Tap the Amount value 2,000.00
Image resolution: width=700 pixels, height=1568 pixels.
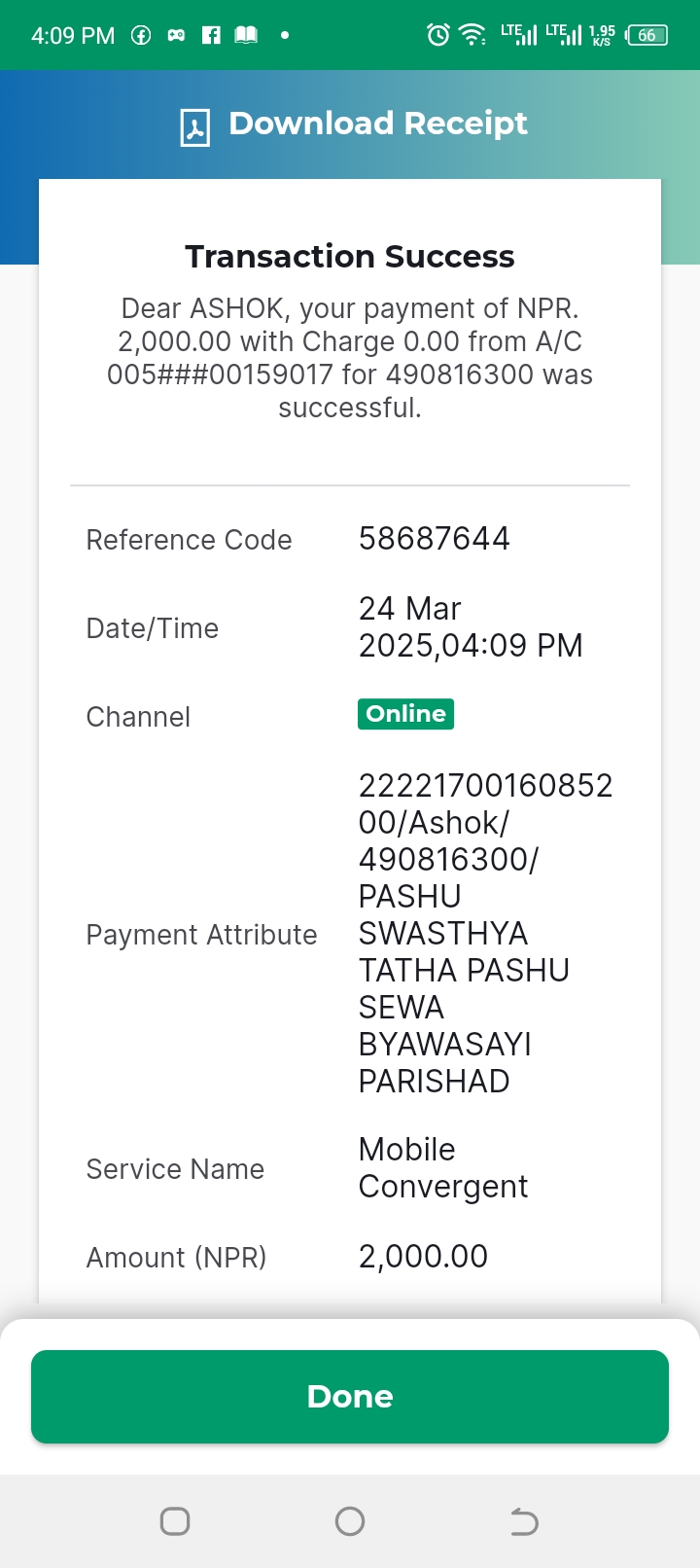coord(423,1256)
